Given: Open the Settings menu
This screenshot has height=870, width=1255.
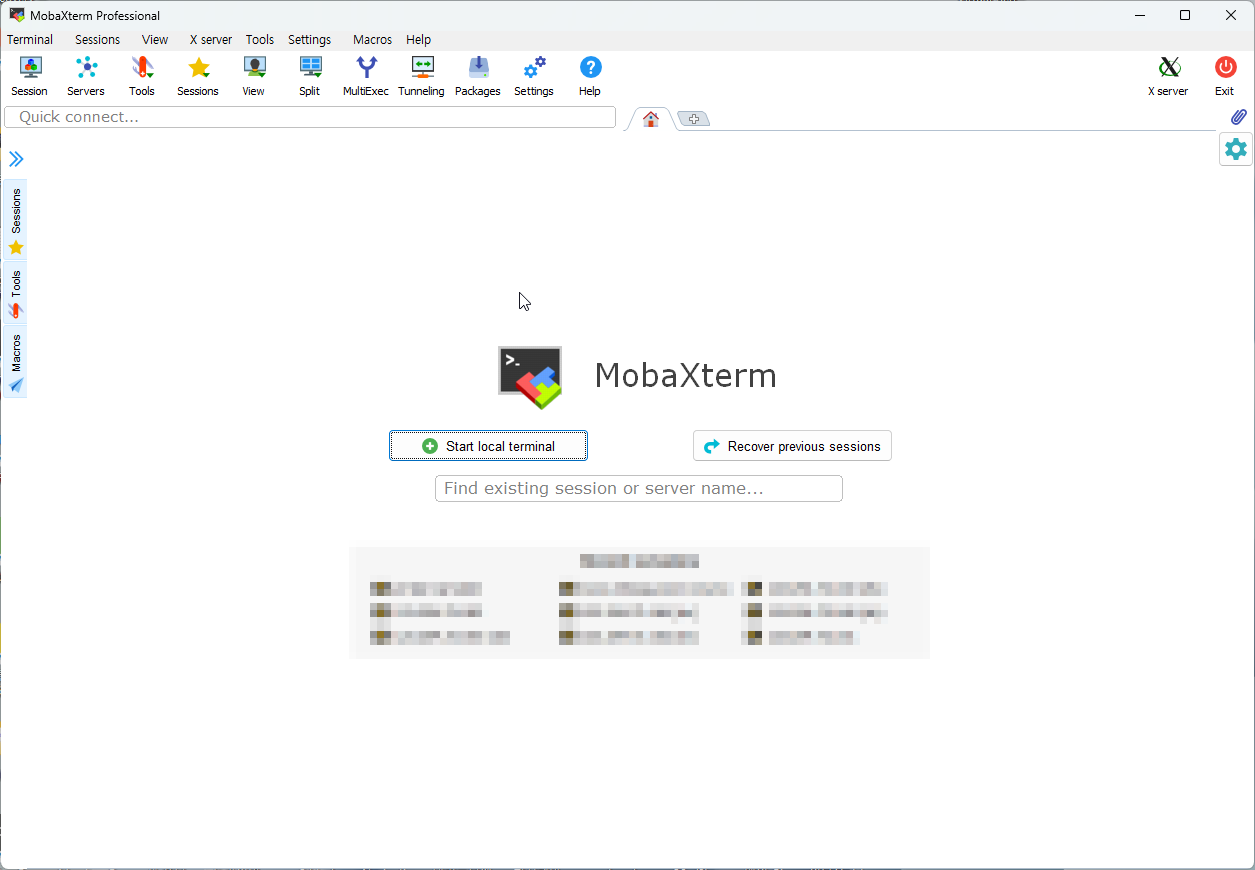Looking at the screenshot, I should click(310, 40).
